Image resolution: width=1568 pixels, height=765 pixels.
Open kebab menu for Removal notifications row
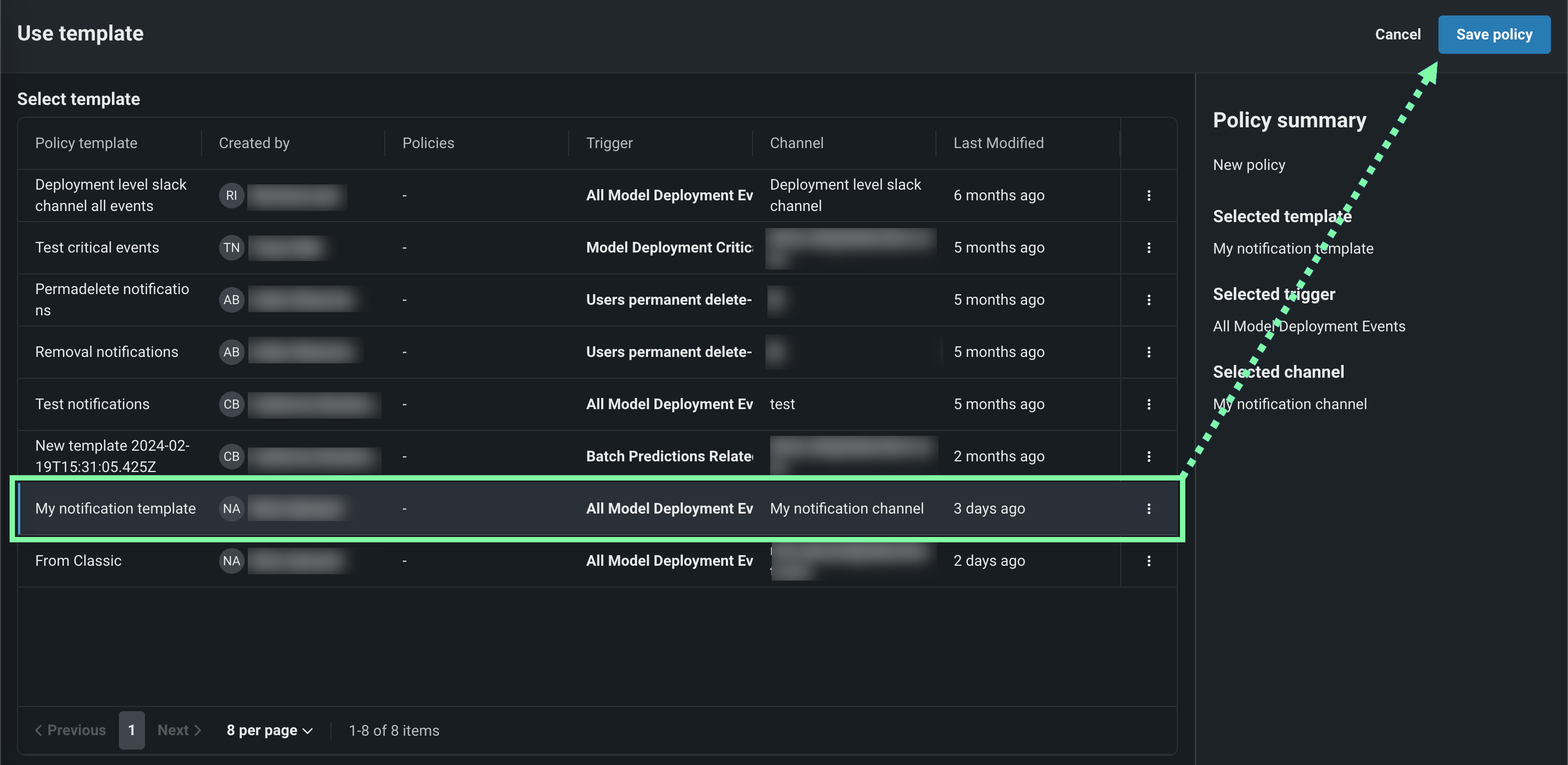point(1148,352)
